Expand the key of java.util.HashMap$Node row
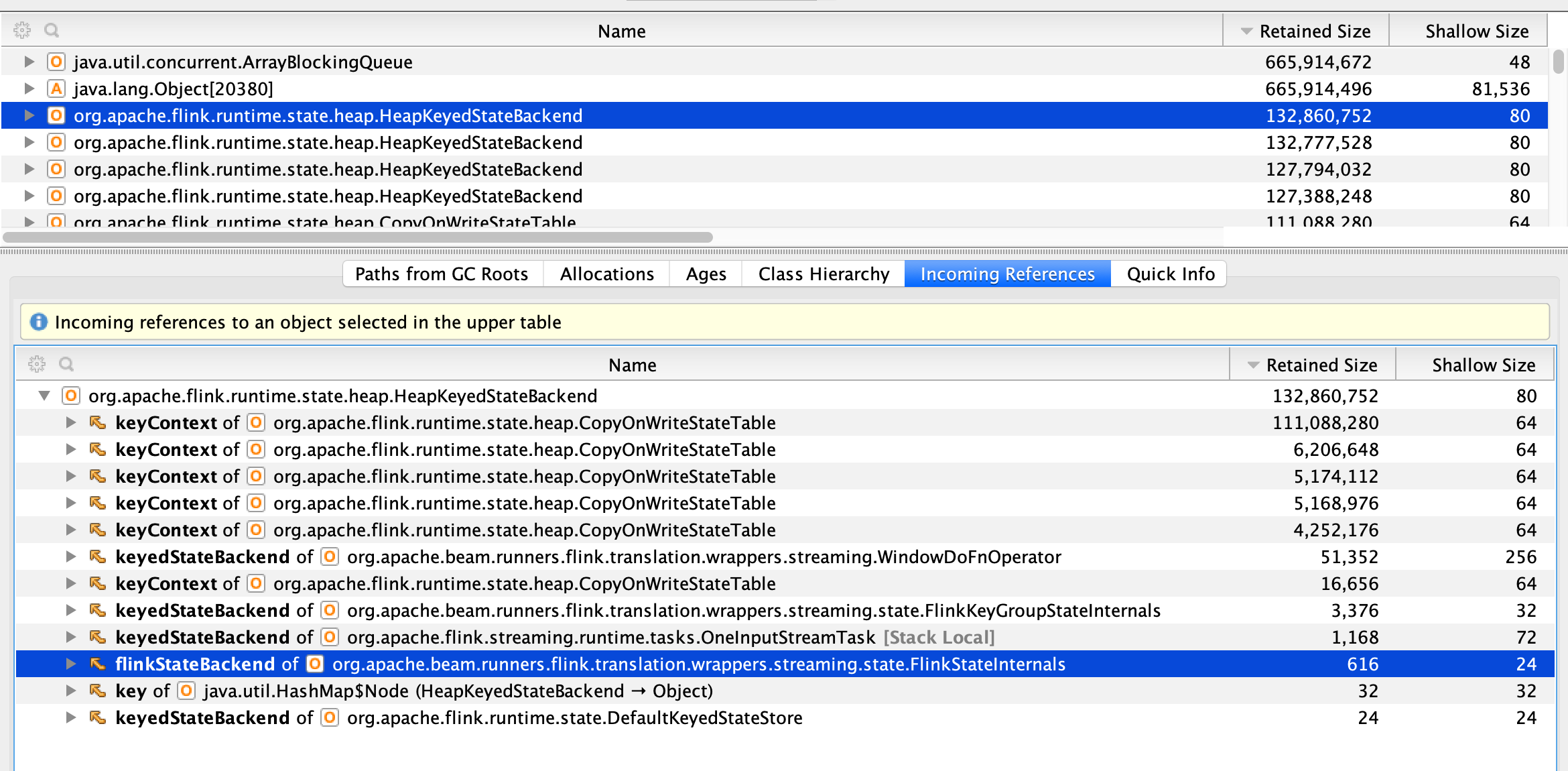 [x=71, y=691]
